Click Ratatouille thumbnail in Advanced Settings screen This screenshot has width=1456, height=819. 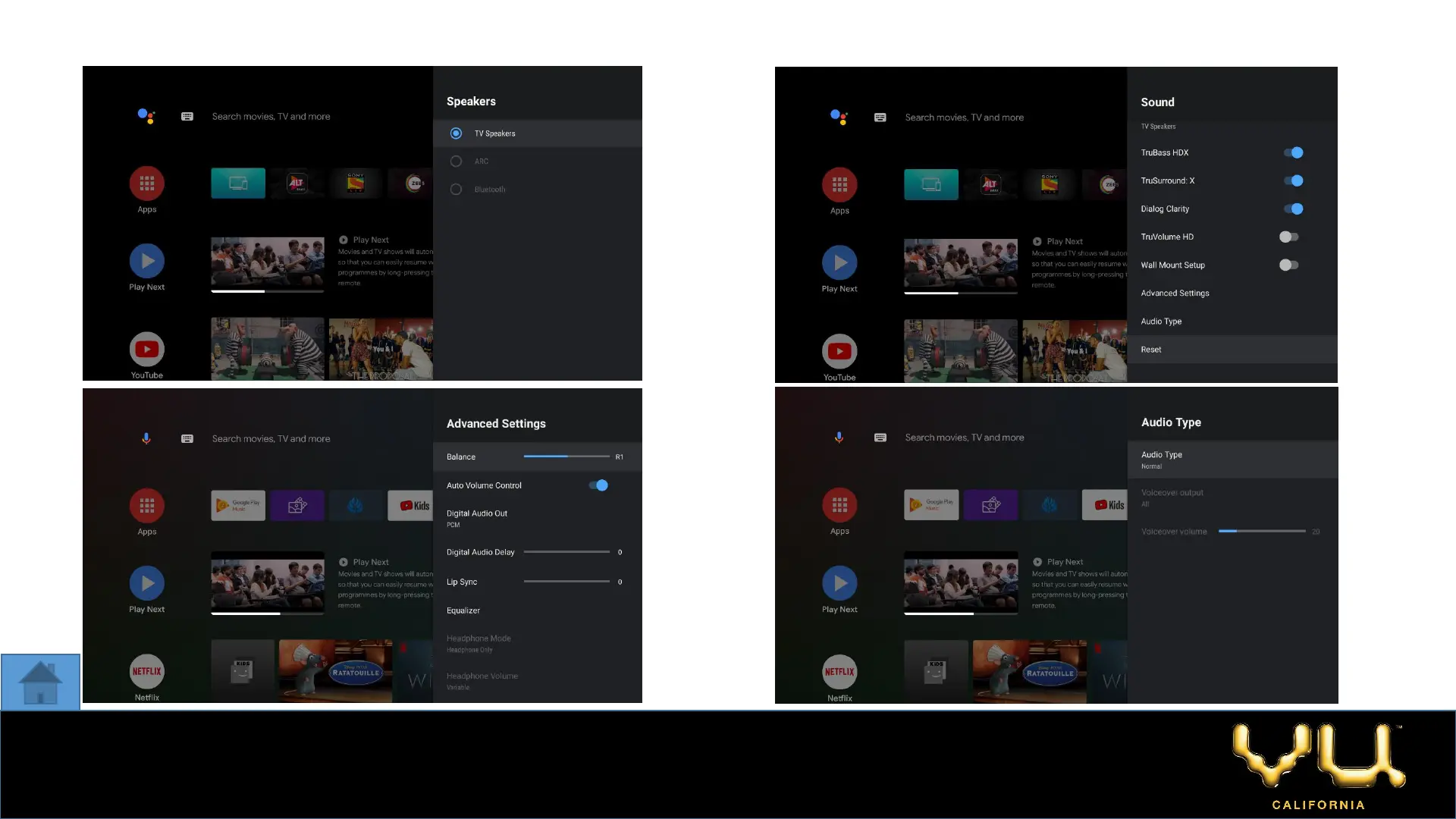[x=335, y=670]
